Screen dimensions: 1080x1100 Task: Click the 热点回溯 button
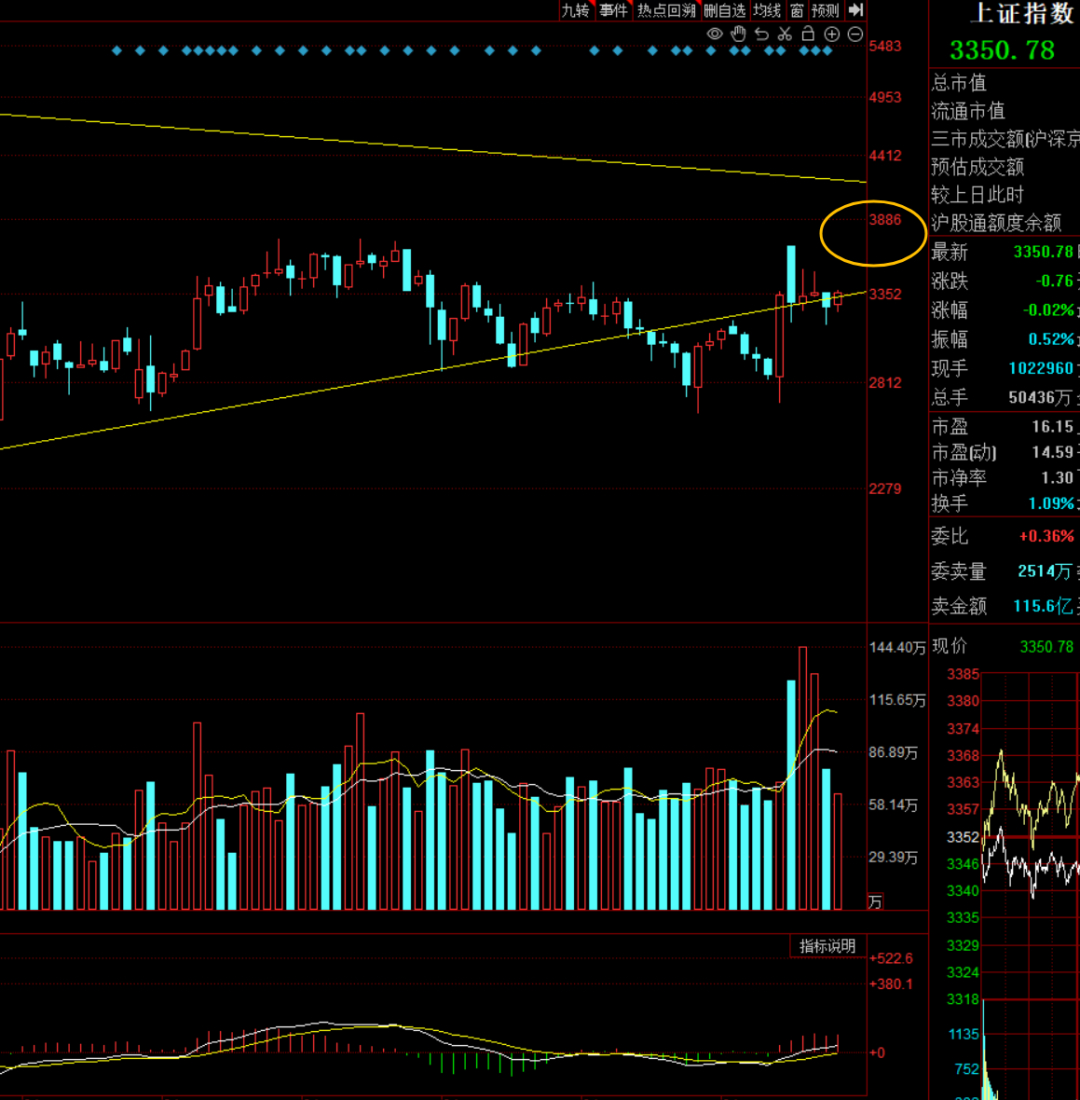click(666, 10)
